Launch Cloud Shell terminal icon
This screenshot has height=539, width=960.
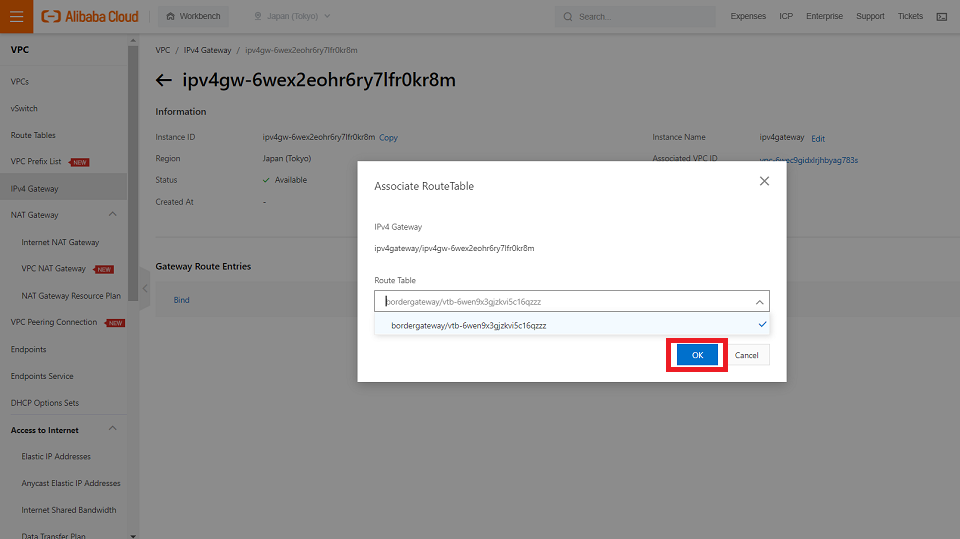[942, 17]
